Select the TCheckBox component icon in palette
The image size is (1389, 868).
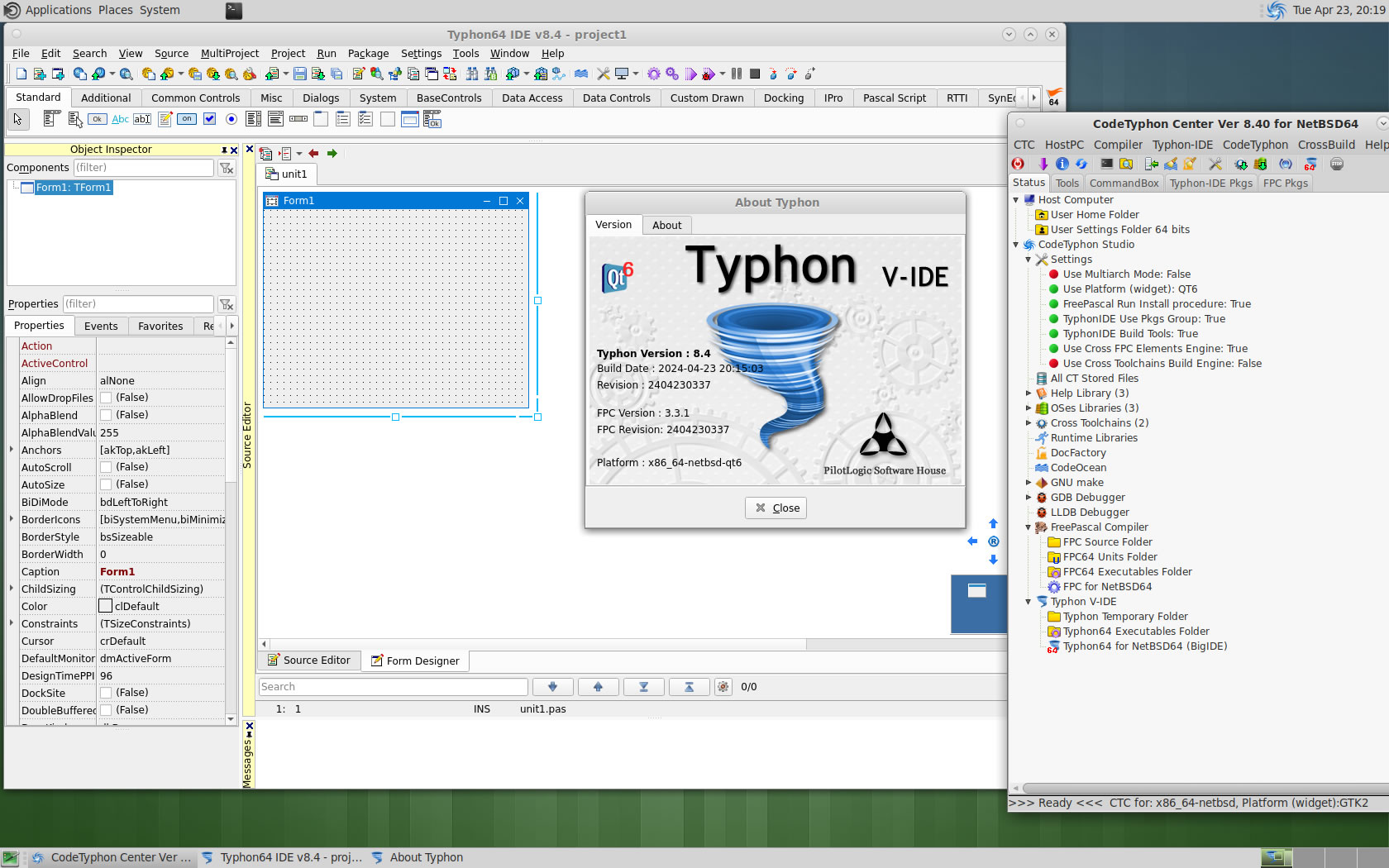pos(209,119)
